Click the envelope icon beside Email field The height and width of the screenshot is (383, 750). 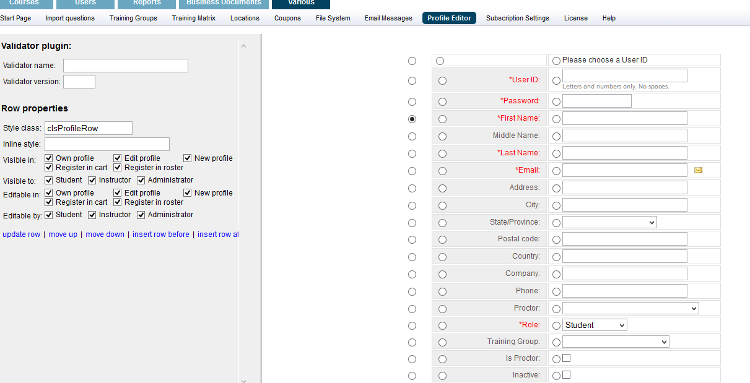698,170
